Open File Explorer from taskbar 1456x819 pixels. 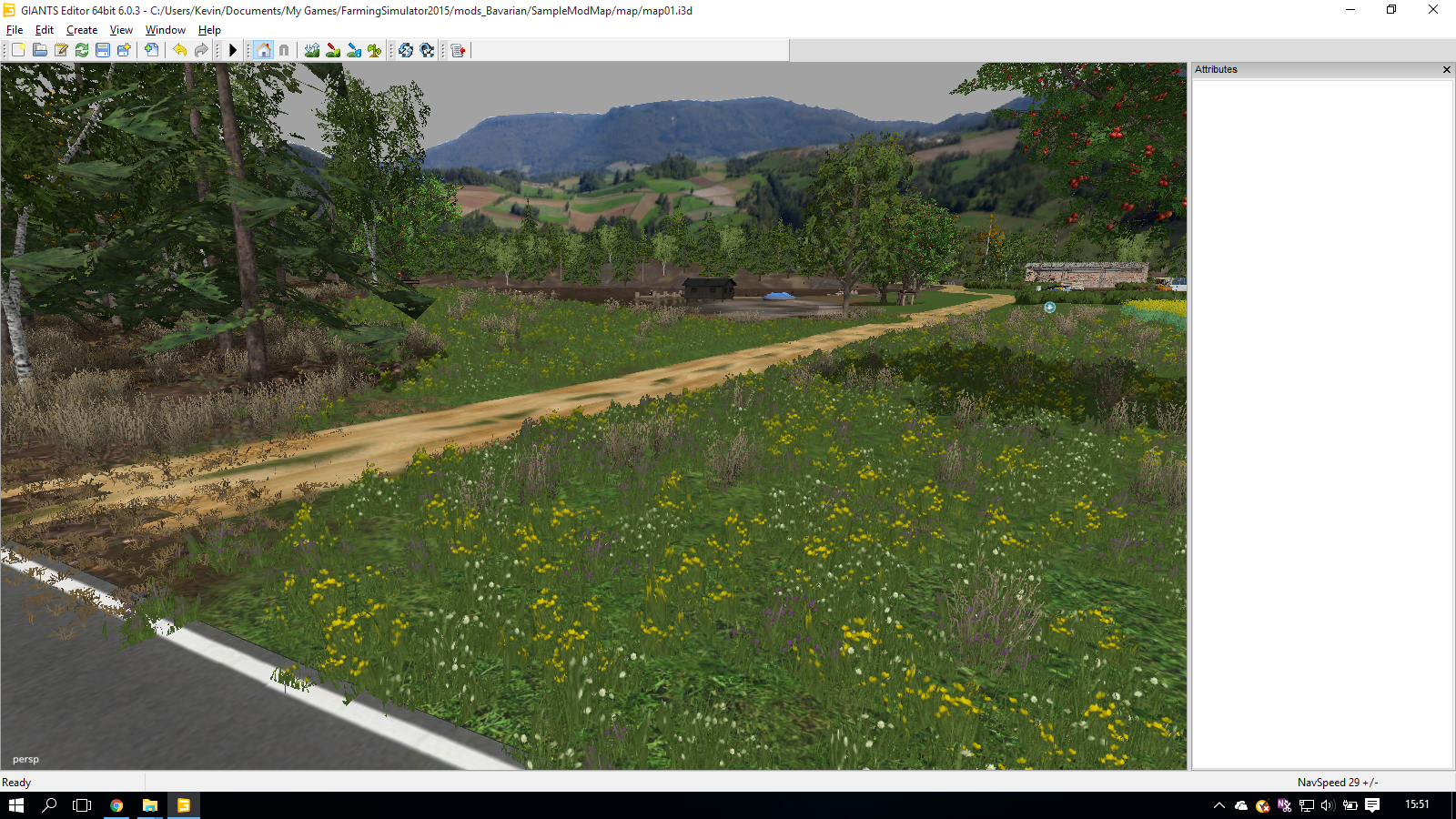[x=150, y=805]
